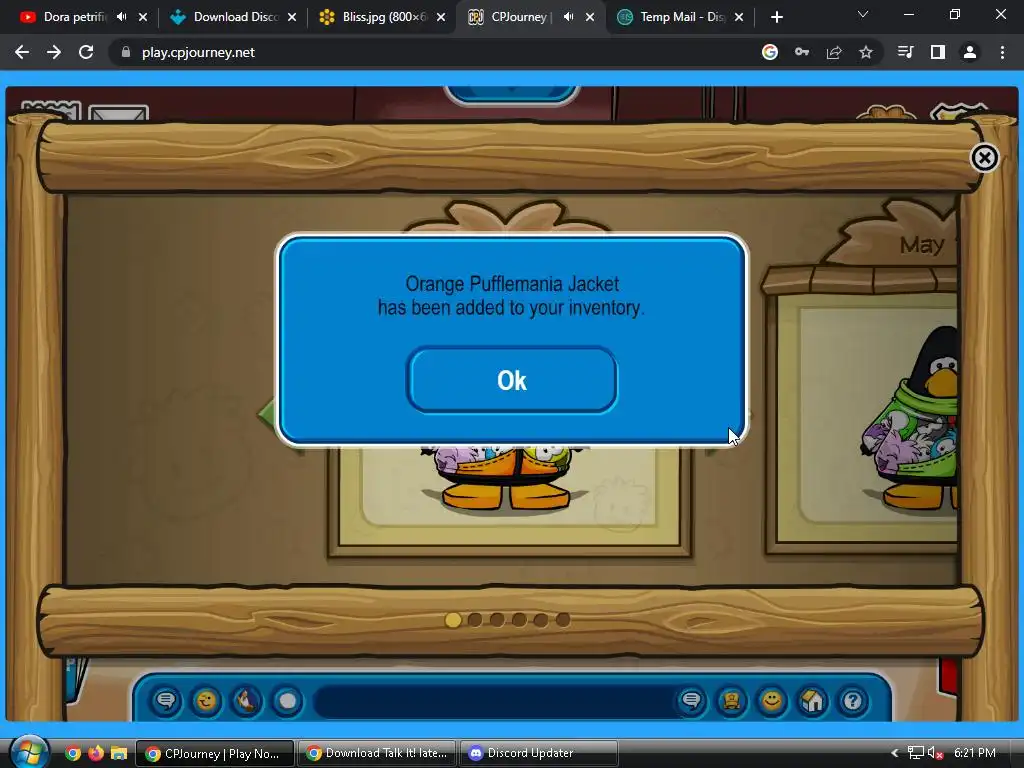The height and width of the screenshot is (768, 1024).
Task: Switch to Discord Updater taskbar item
Action: [539, 754]
